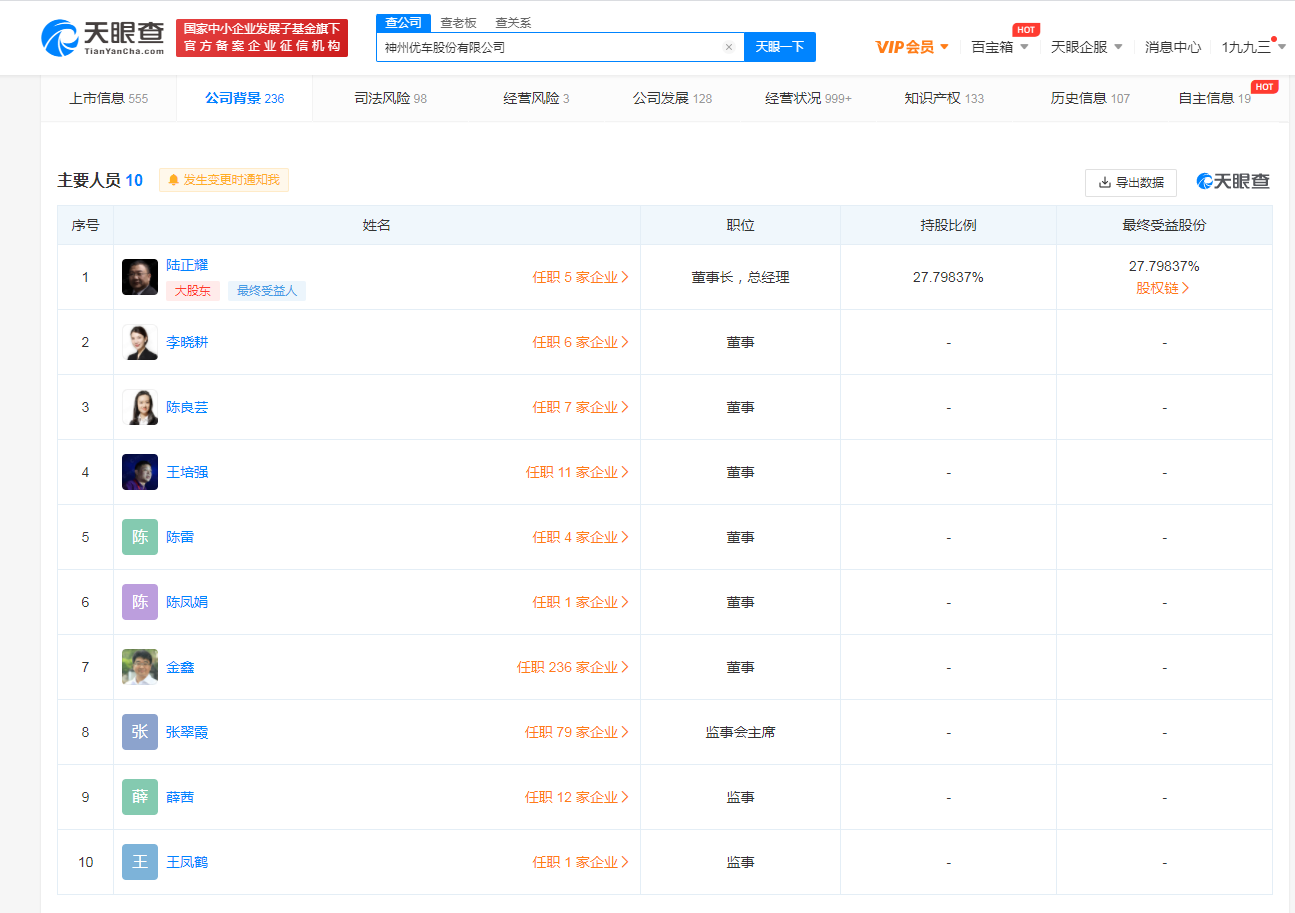This screenshot has height=913, width=1295.
Task: Switch to 司法风险 tab
Action: [x=391, y=98]
